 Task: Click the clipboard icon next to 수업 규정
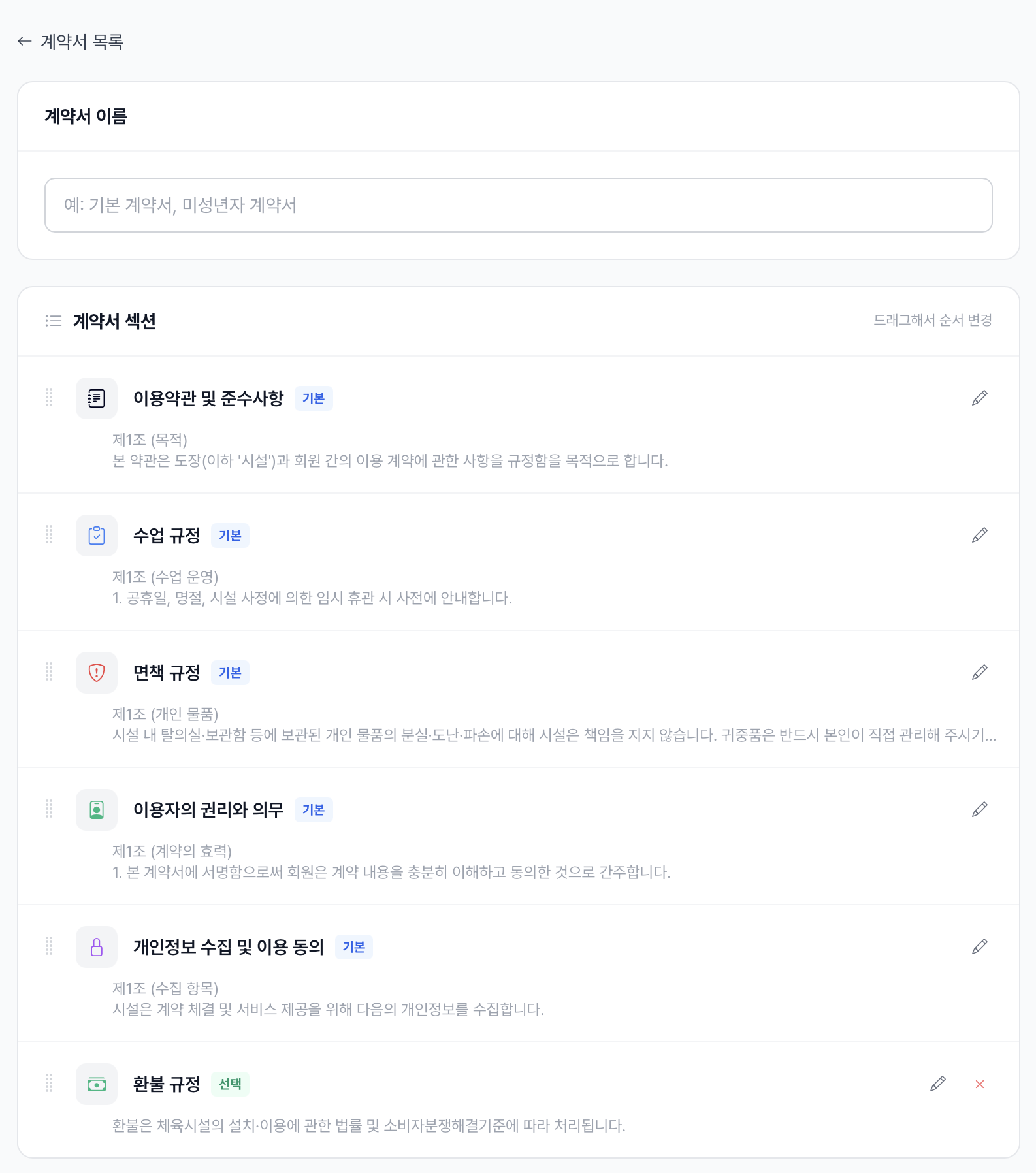point(96,535)
